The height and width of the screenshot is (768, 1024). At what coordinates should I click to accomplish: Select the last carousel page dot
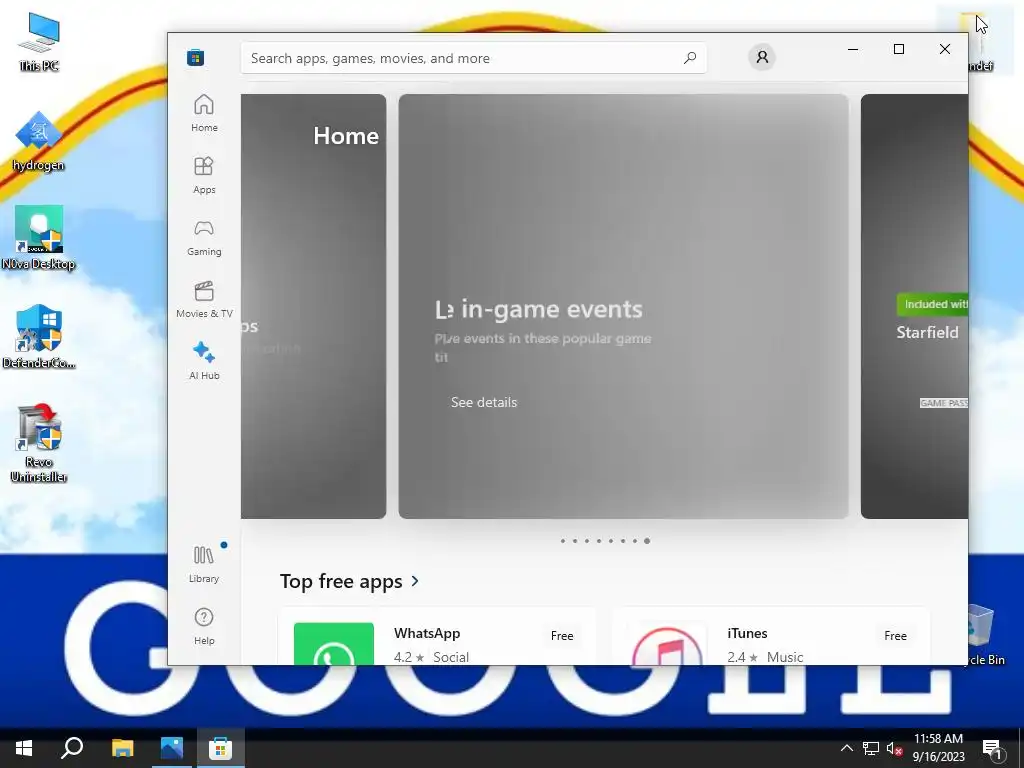coord(647,541)
